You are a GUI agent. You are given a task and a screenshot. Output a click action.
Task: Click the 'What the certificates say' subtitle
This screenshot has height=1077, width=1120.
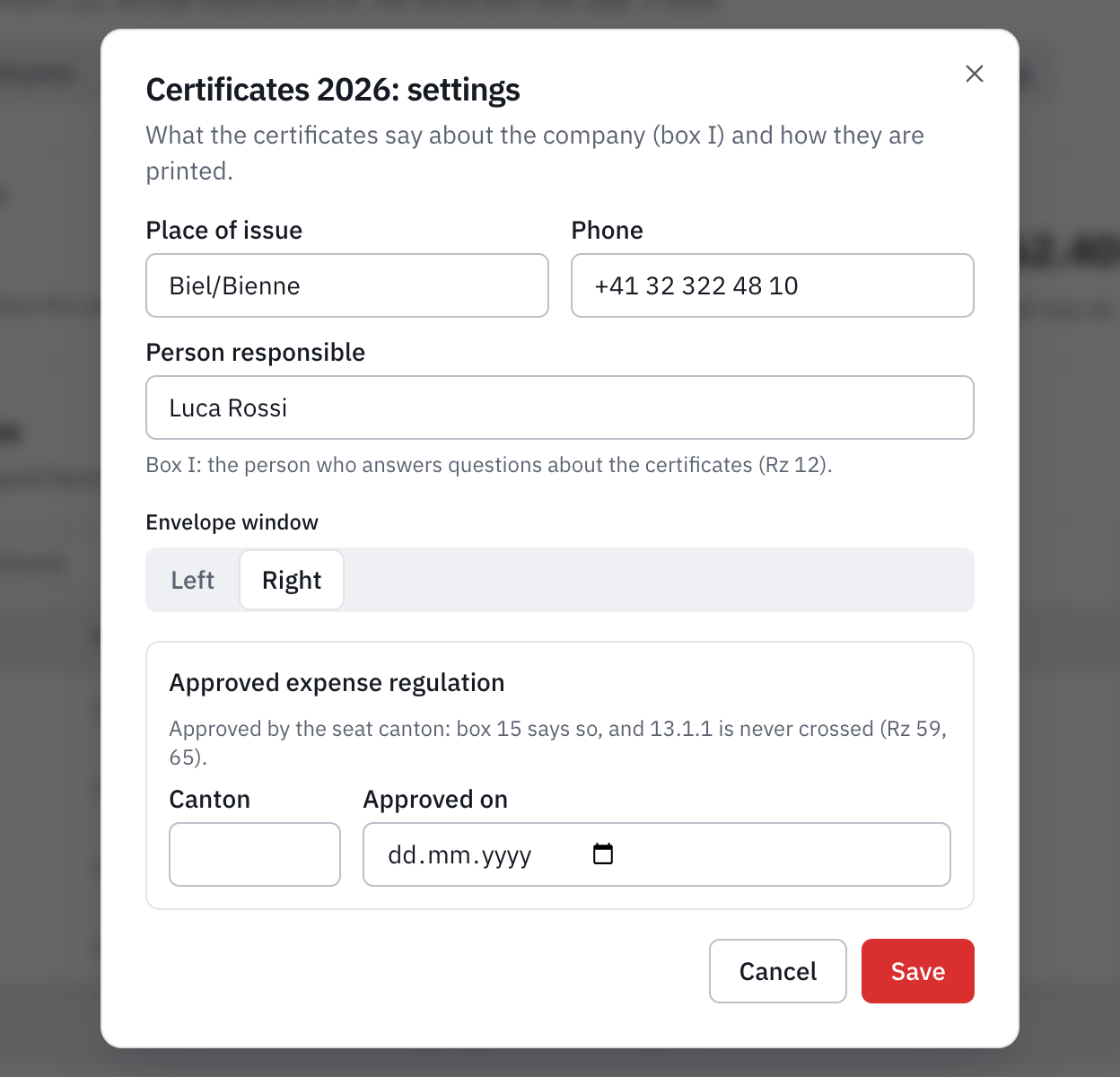pos(535,153)
